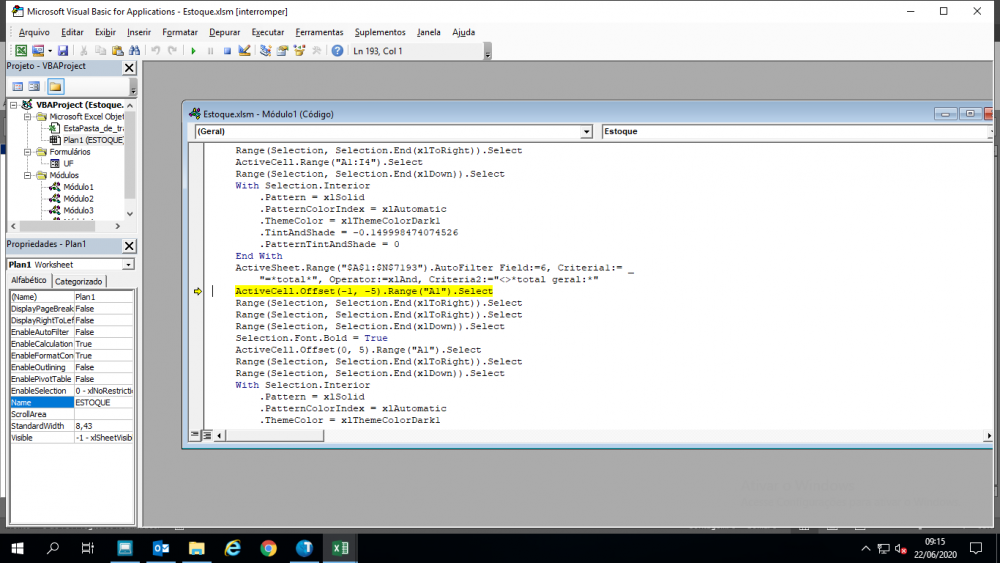Collapse the Formulários tree node
Viewport: 1000px width, 563px height.
pos(28,152)
